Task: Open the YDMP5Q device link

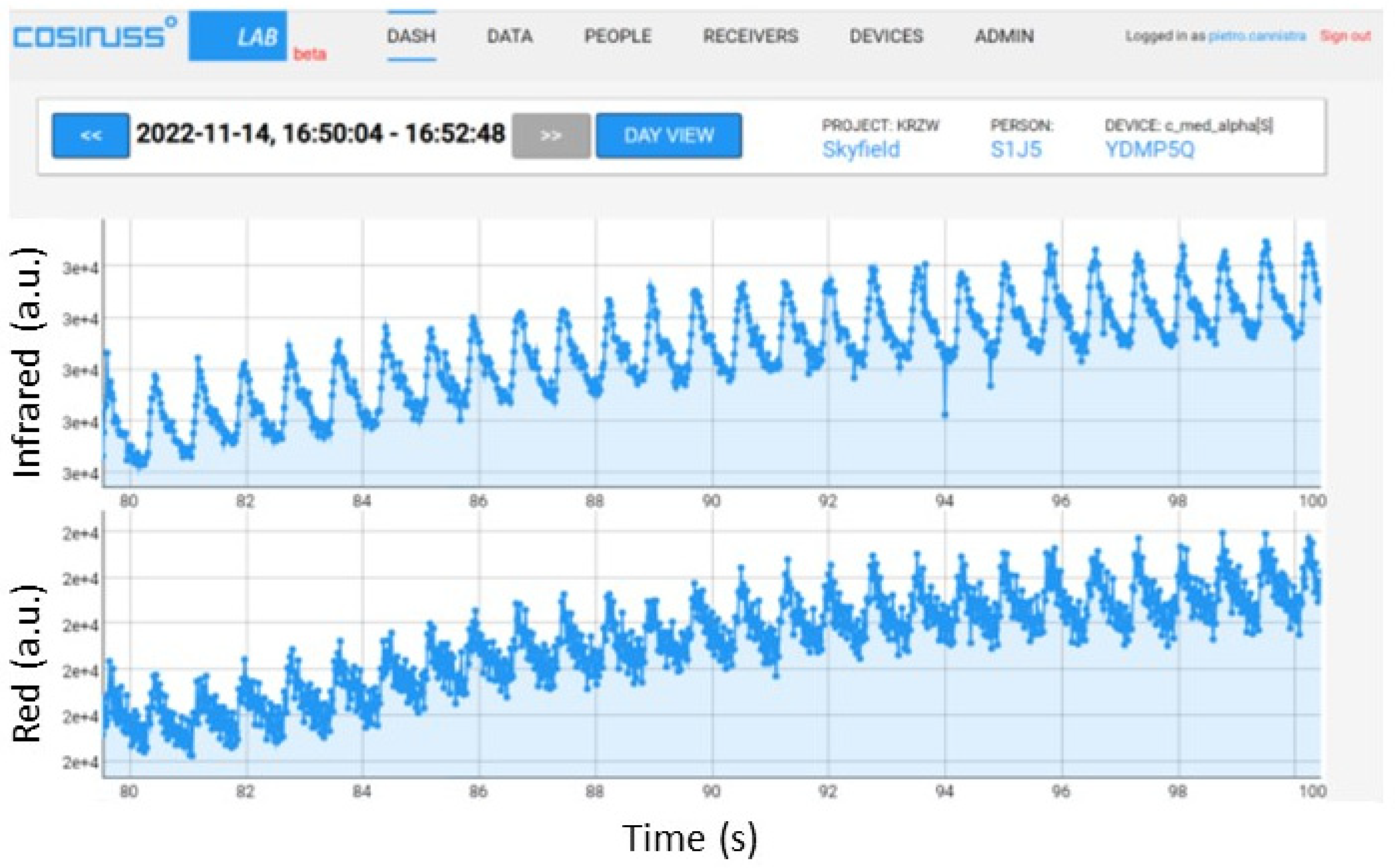Action: click(1149, 150)
